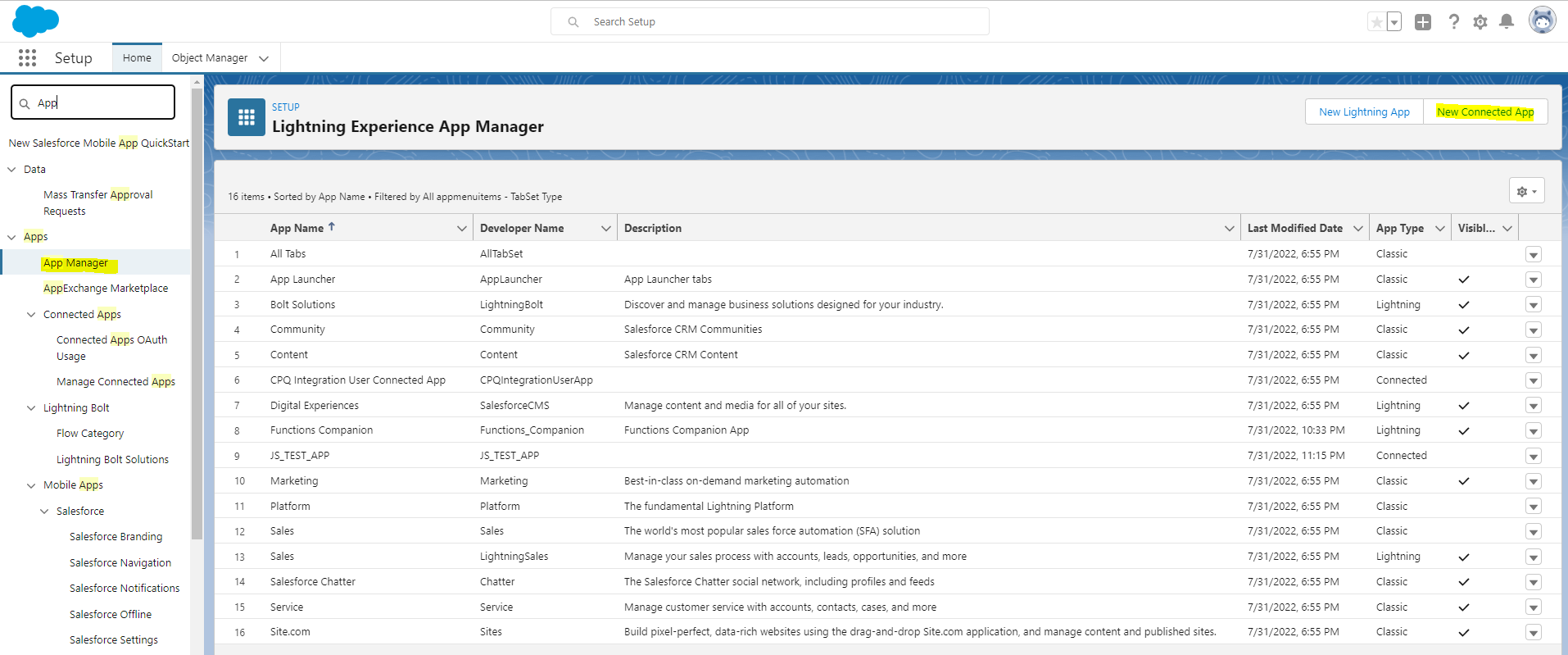Open New Salesforce Mobile App QuickStart
This screenshot has width=1568, height=655.
99,143
